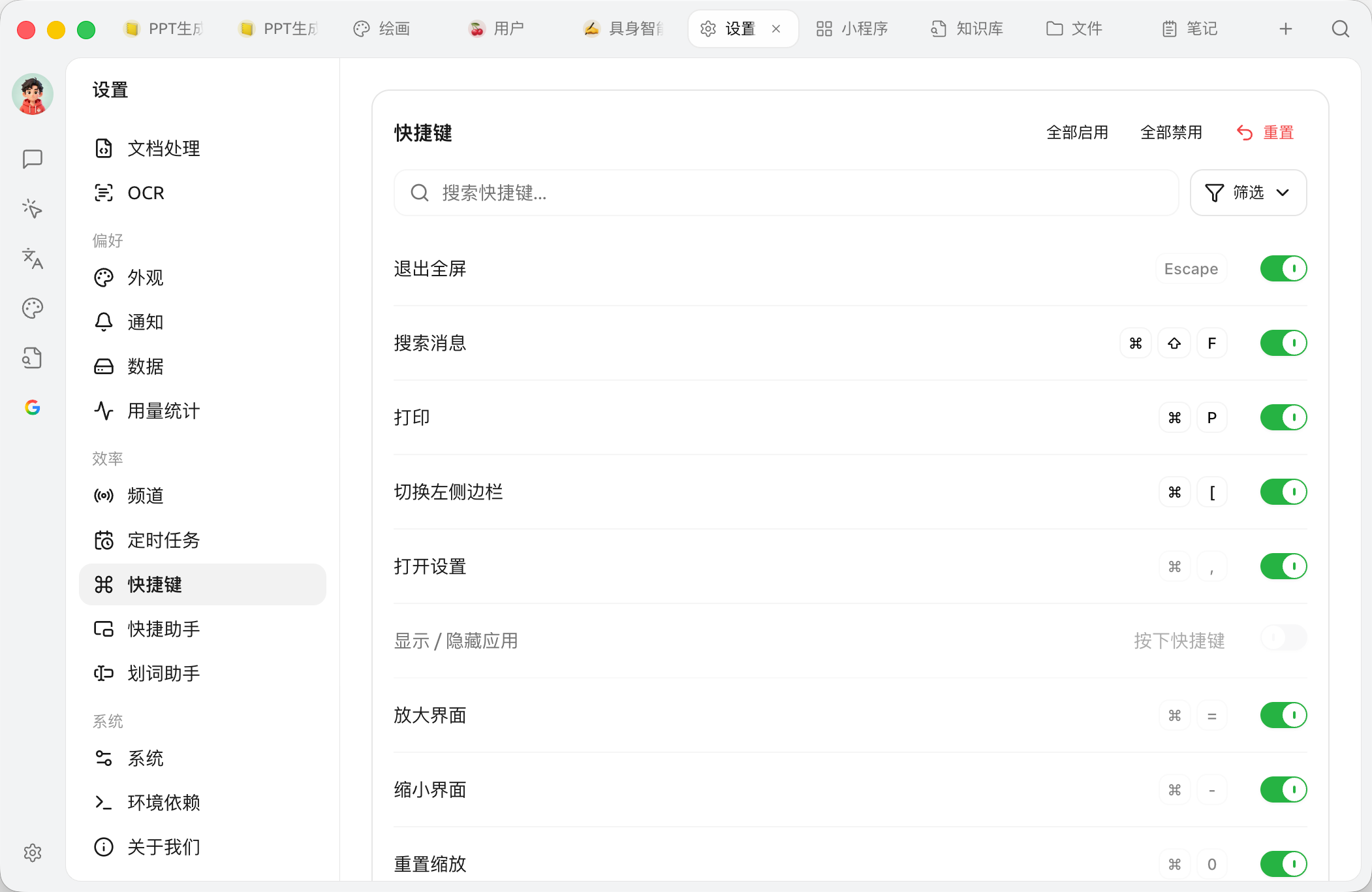Viewport: 1372px width, 892px height.
Task: Disable the 退出全屏 shortcut toggle
Action: point(1283,268)
